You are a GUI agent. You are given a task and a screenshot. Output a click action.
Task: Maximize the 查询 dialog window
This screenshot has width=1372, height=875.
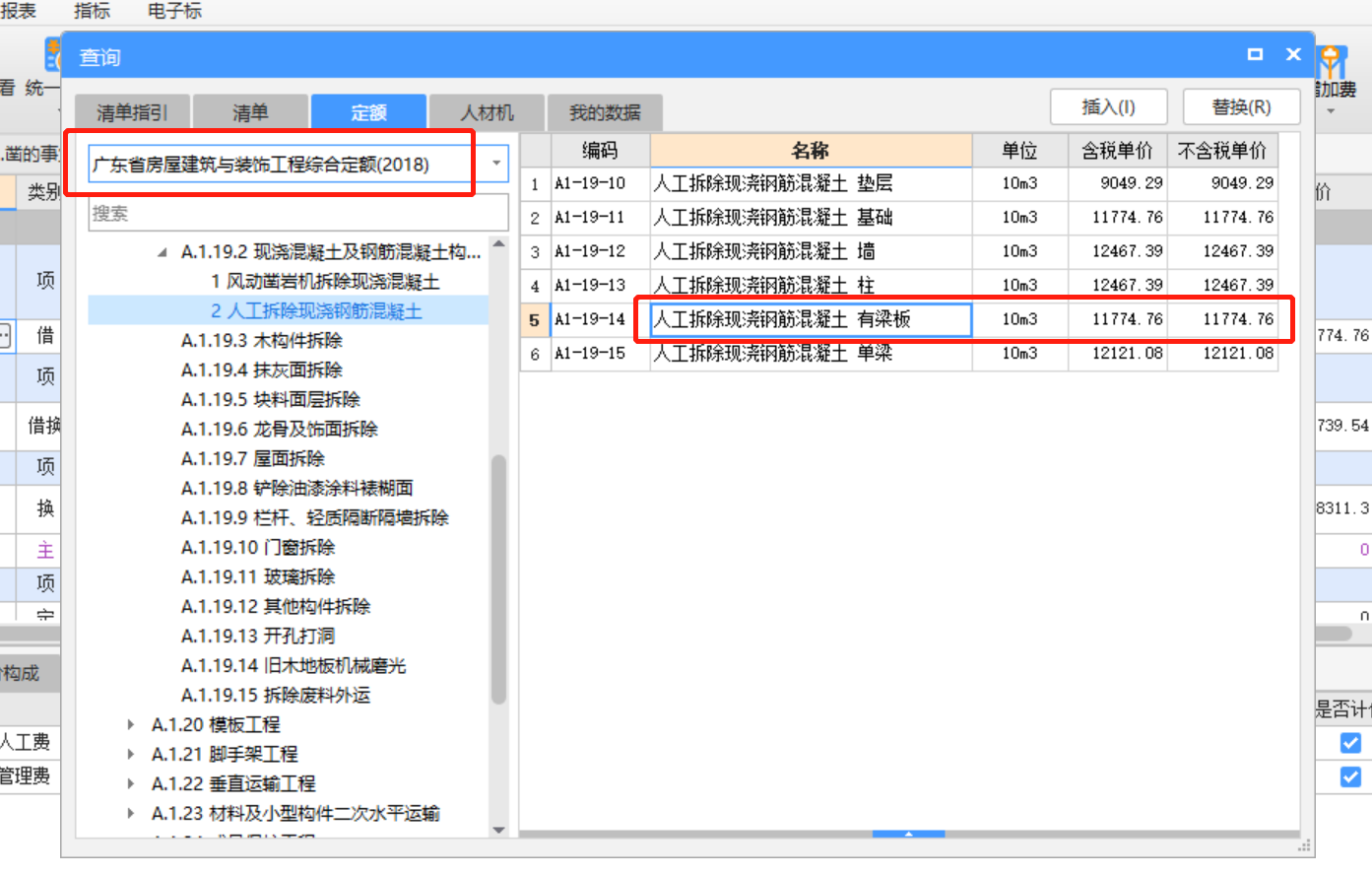[x=1255, y=54]
